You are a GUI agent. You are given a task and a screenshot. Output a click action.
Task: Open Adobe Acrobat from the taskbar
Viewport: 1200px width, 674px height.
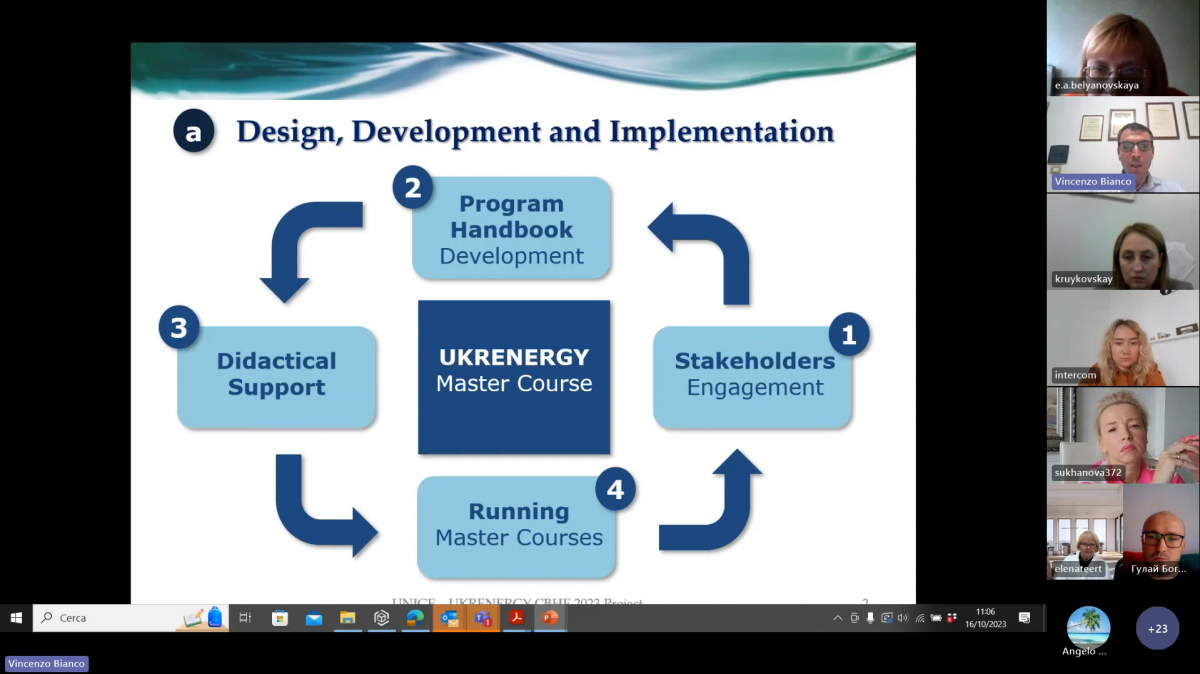(517, 618)
